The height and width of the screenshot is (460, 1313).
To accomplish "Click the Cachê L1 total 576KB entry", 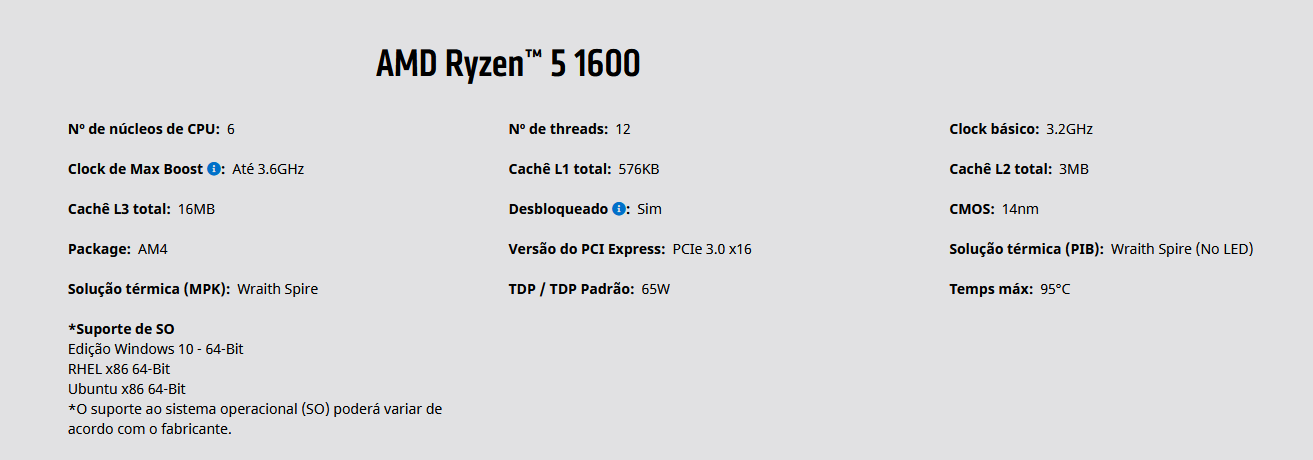I will (584, 169).
